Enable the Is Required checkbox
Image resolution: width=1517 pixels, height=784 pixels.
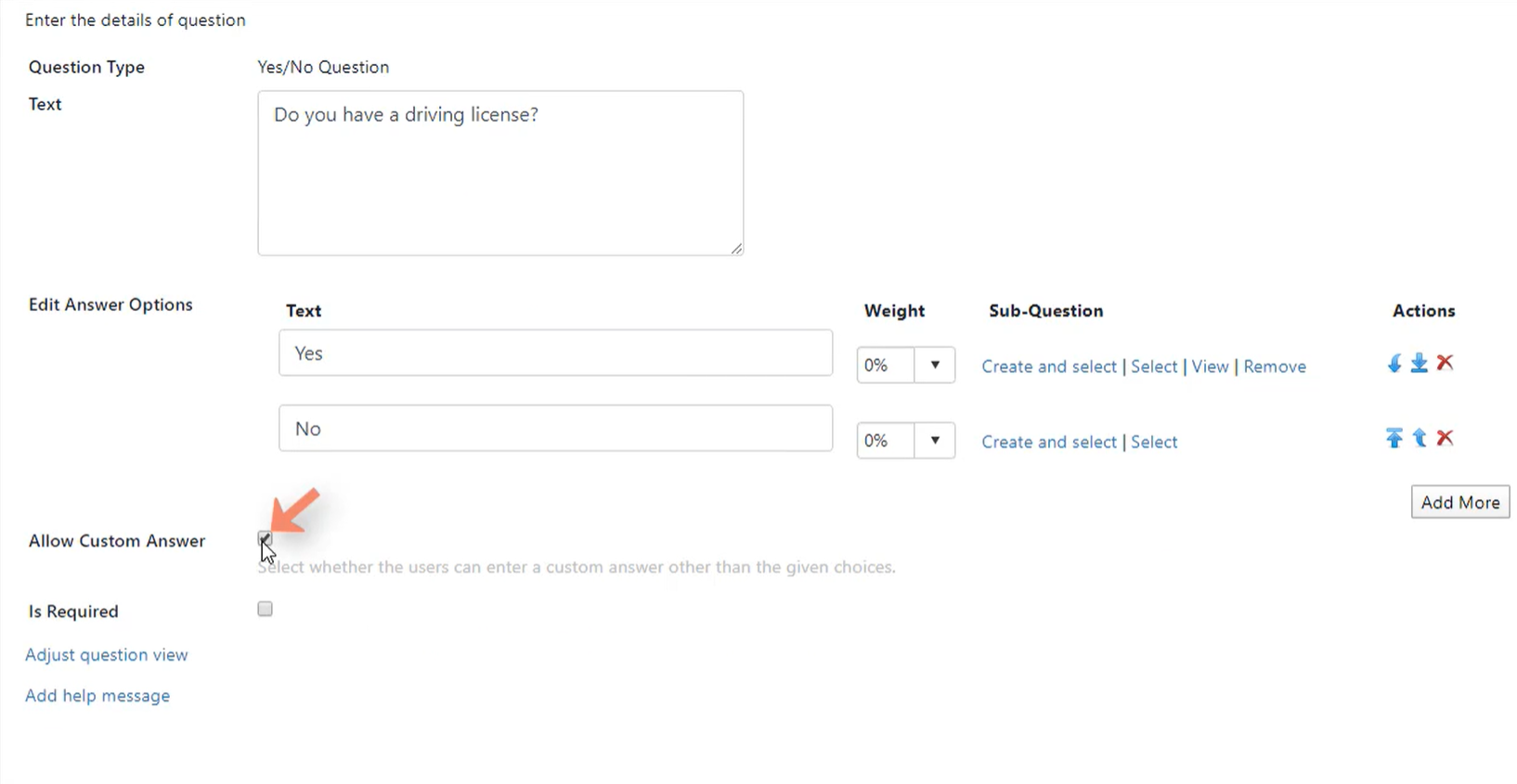265,609
